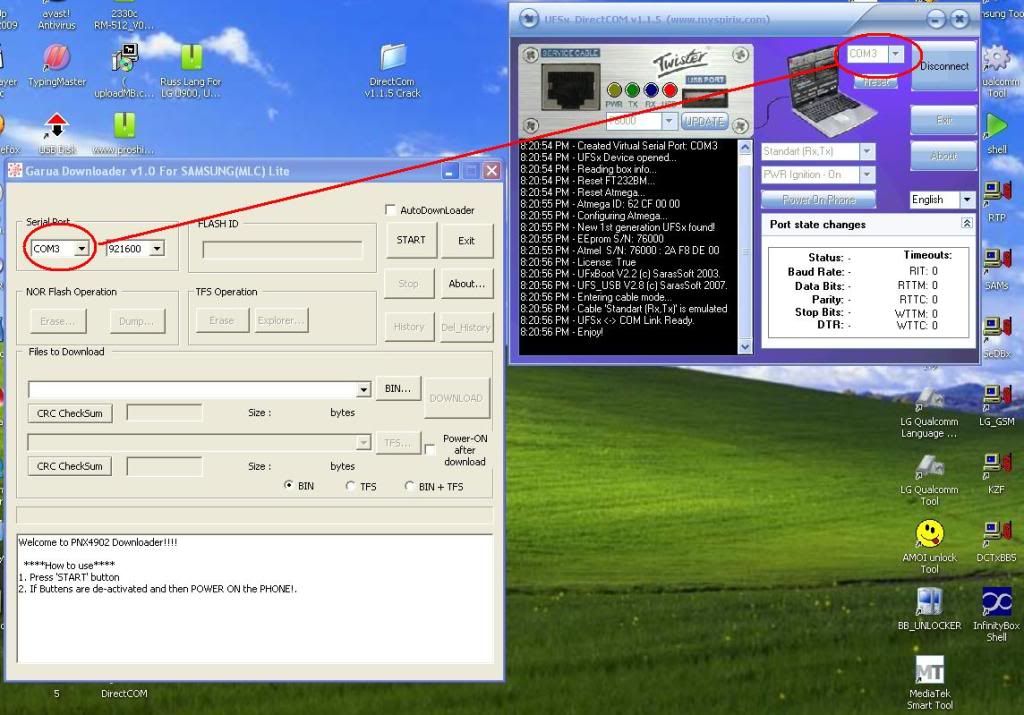The width and height of the screenshot is (1024, 715).
Task: Open the Russ Lang For LG U900 icon
Action: click(190, 58)
